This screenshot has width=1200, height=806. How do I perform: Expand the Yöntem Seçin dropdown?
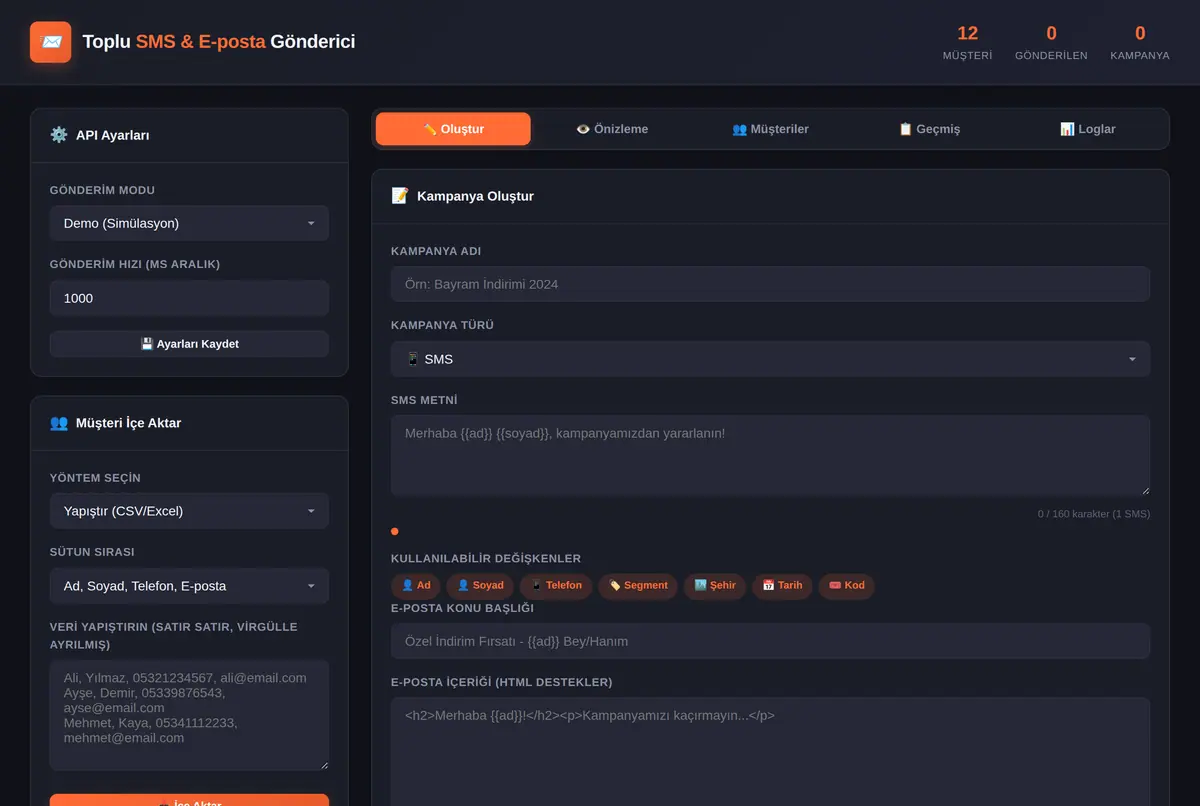189,511
